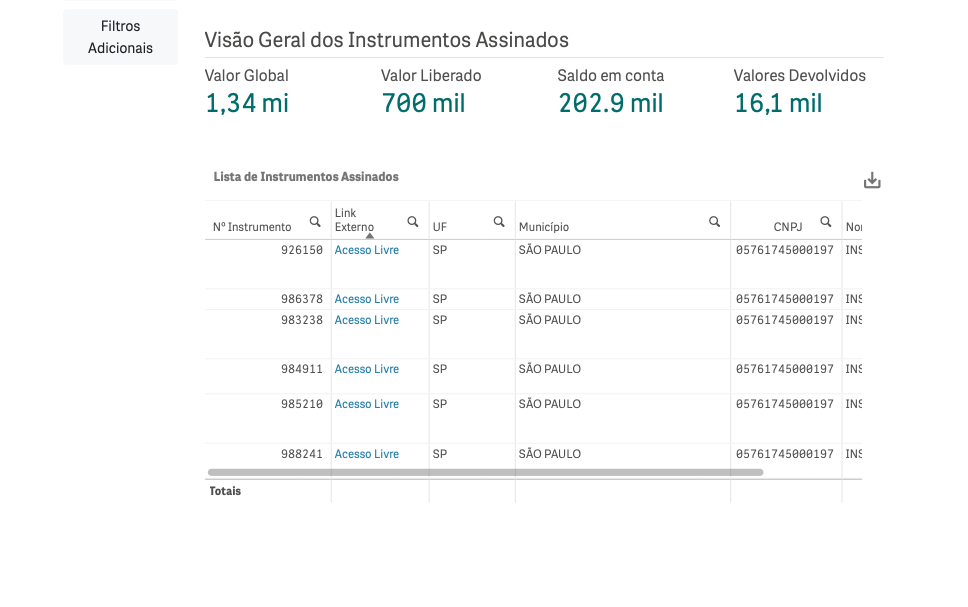
Task: Open search for the UF column
Action: (x=499, y=222)
